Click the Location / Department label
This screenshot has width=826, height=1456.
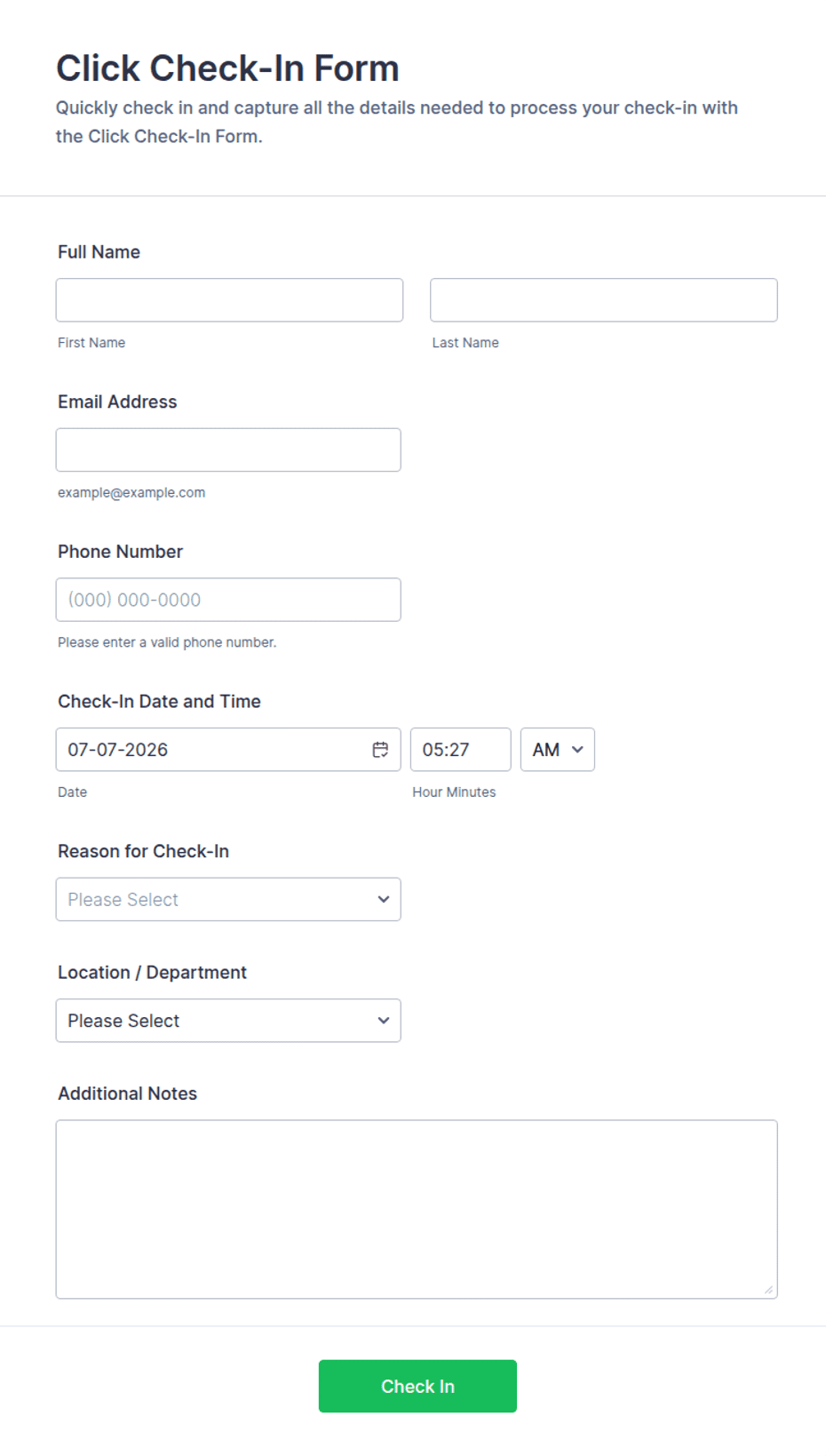click(152, 973)
